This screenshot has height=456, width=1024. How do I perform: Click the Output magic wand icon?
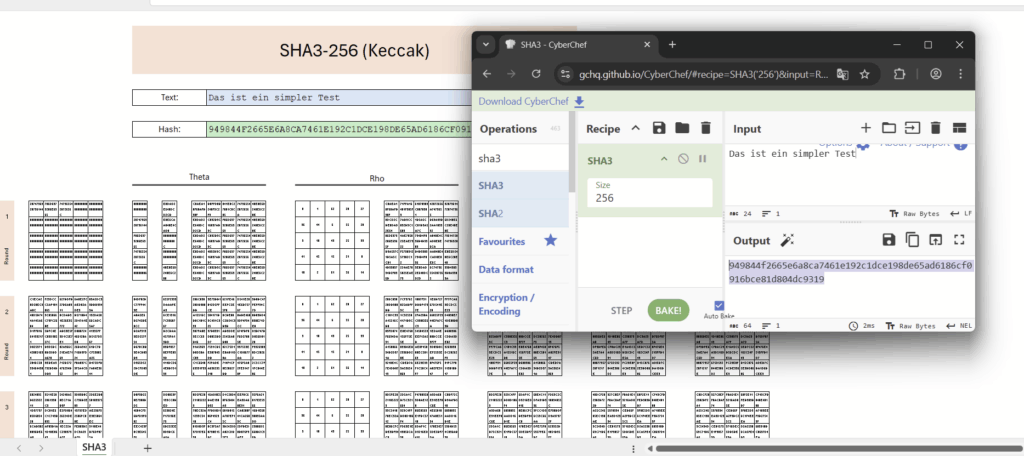[x=787, y=240]
